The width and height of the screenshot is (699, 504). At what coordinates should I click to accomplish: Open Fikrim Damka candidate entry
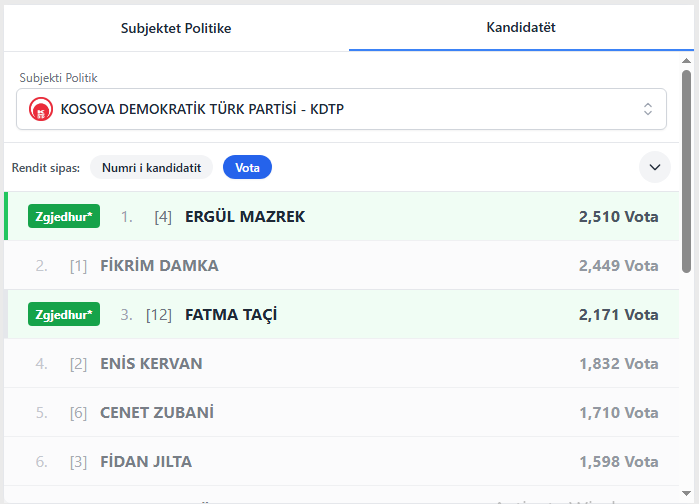[x=159, y=266]
